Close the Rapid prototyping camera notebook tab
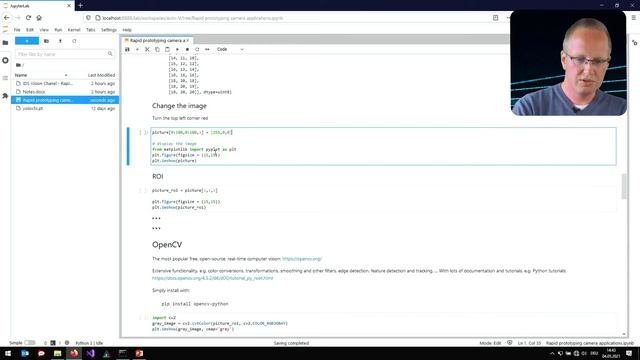Screen dimensions: 640x360 coord(187,40)
